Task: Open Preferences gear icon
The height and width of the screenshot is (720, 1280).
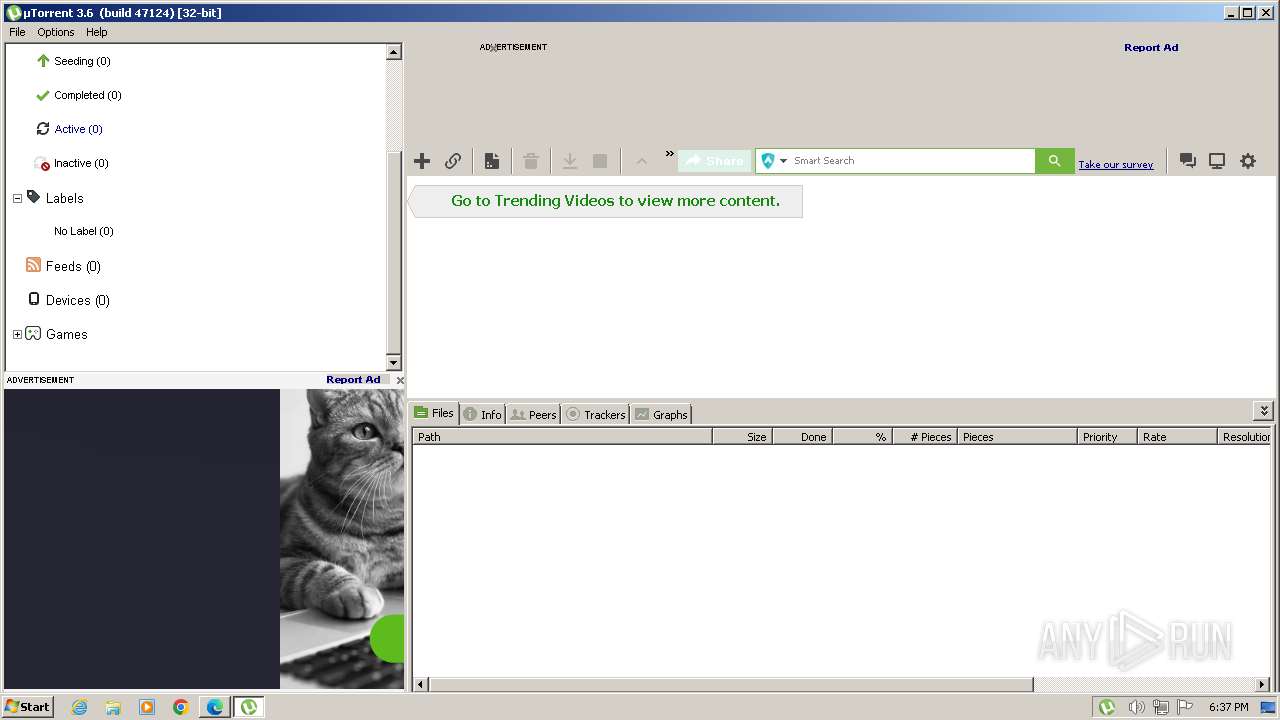Action: point(1248,161)
